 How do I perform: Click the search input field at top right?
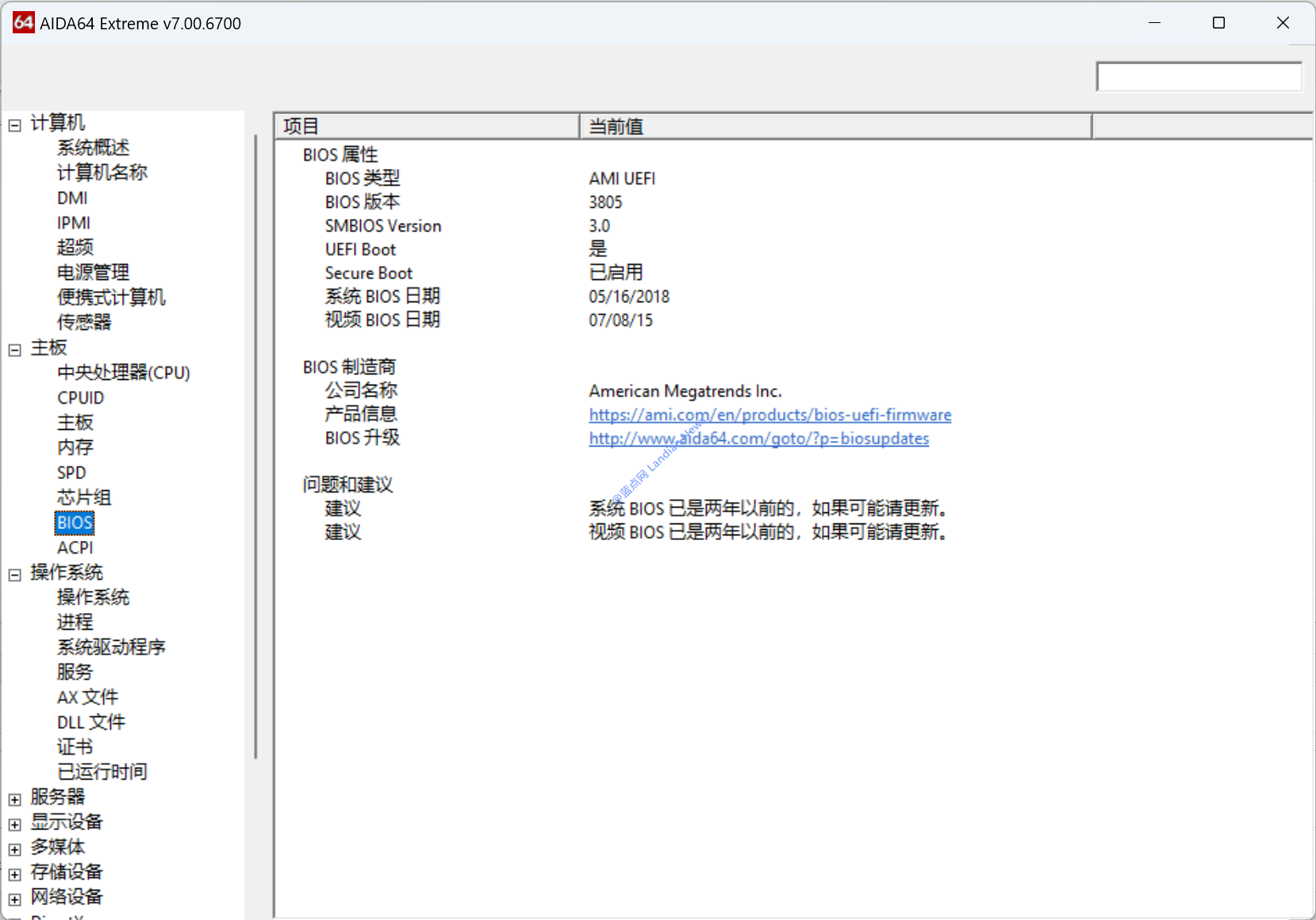coord(1198,77)
